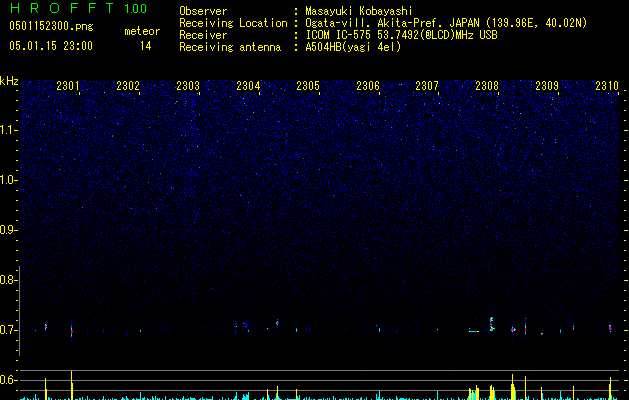Click the 2306 time marker
This screenshot has height=400, width=629.
click(x=368, y=85)
